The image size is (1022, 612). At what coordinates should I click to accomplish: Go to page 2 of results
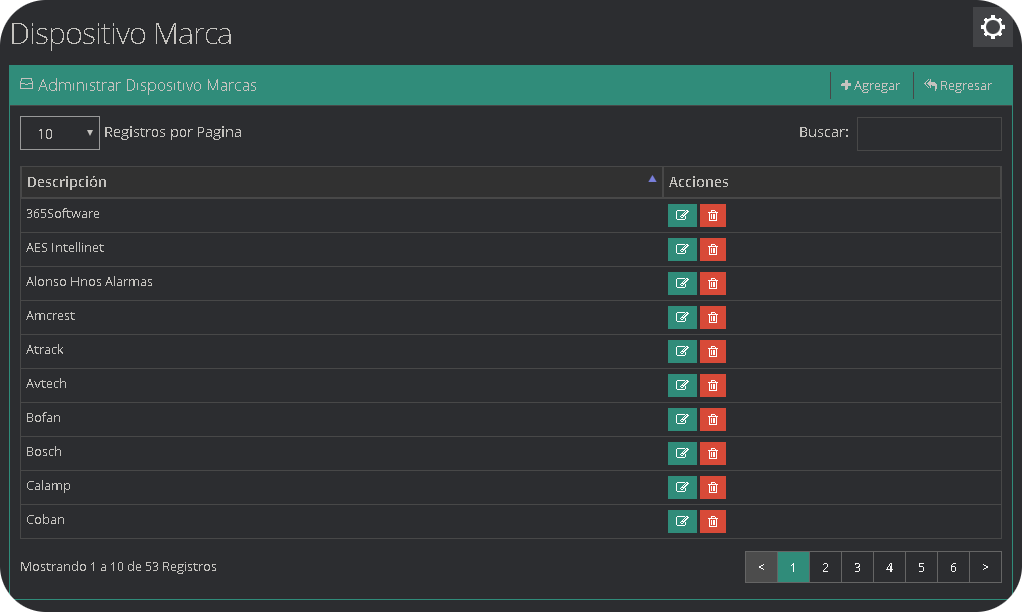[825, 567]
